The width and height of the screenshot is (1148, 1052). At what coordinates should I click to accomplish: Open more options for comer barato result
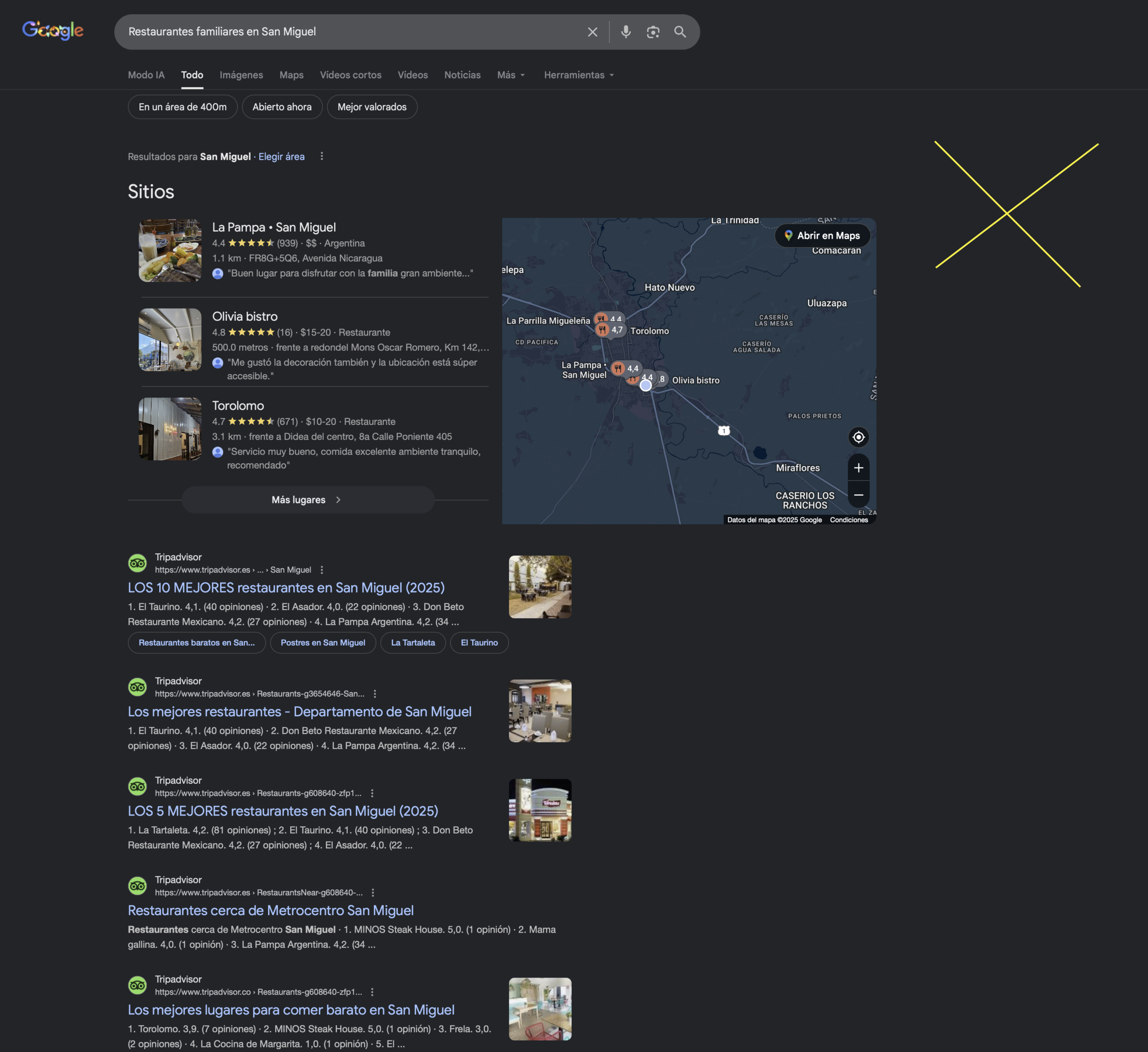[x=372, y=991]
